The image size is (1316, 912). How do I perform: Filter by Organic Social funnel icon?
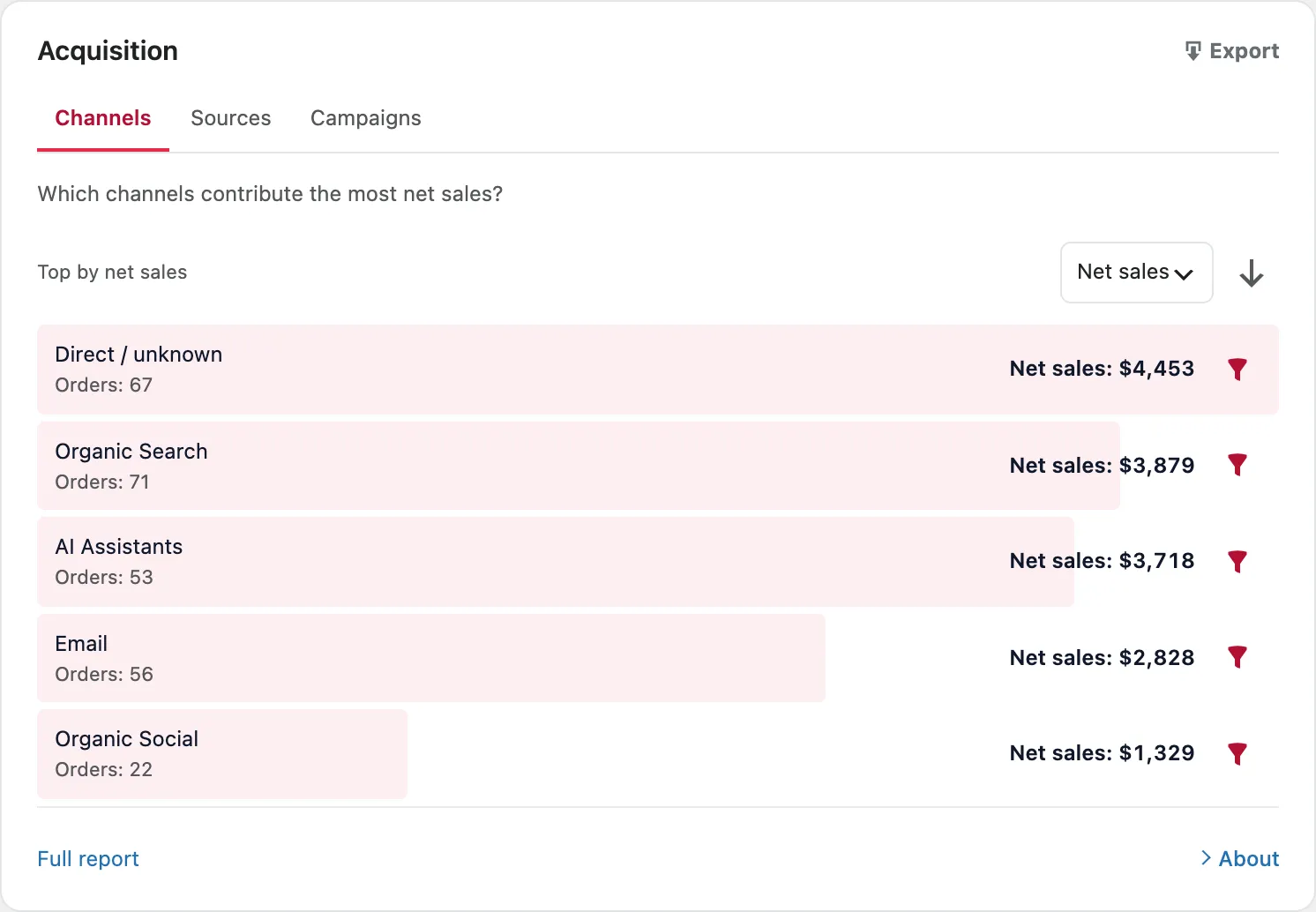coord(1237,753)
